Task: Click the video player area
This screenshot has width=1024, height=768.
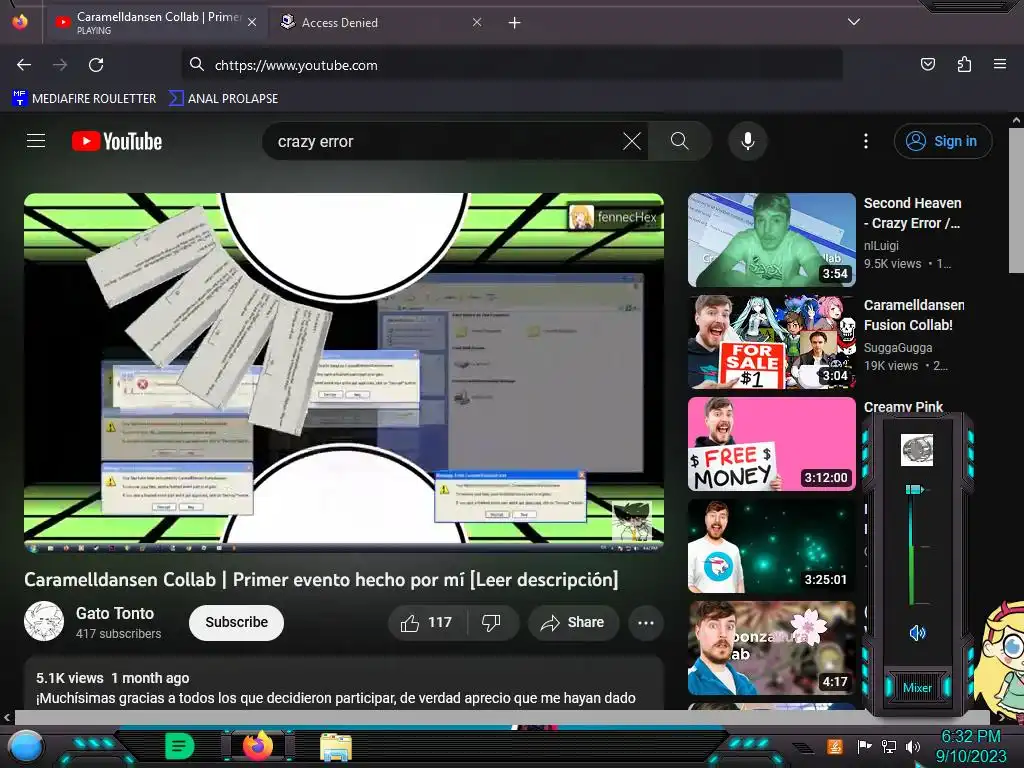Action: click(x=344, y=372)
